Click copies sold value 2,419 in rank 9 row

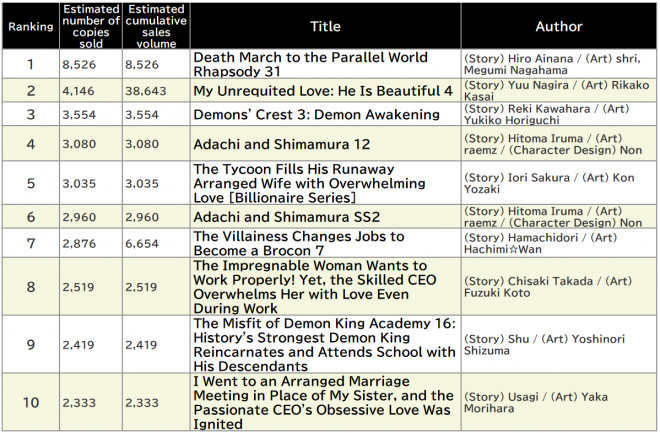click(78, 345)
